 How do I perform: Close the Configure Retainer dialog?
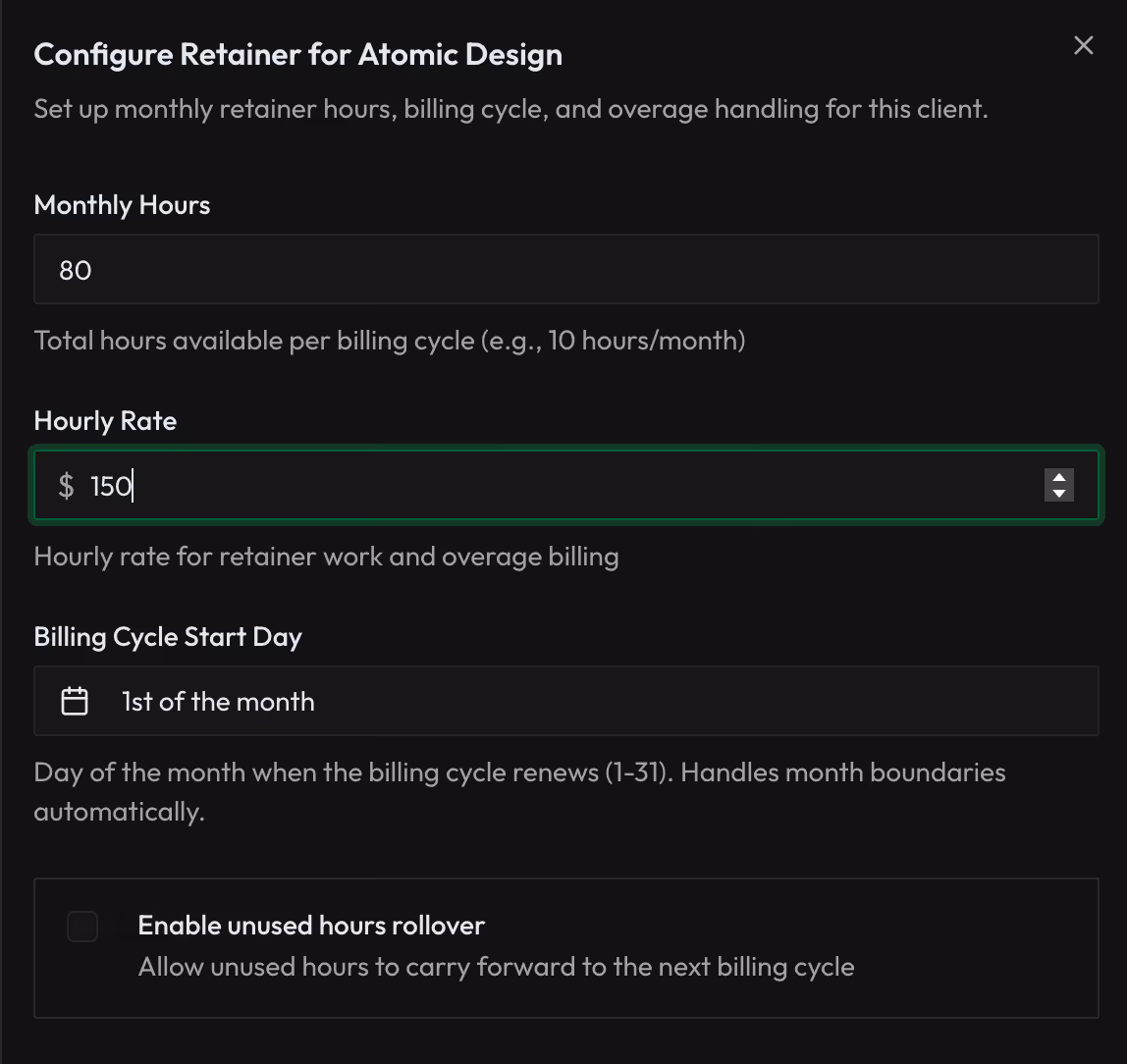(x=1083, y=45)
